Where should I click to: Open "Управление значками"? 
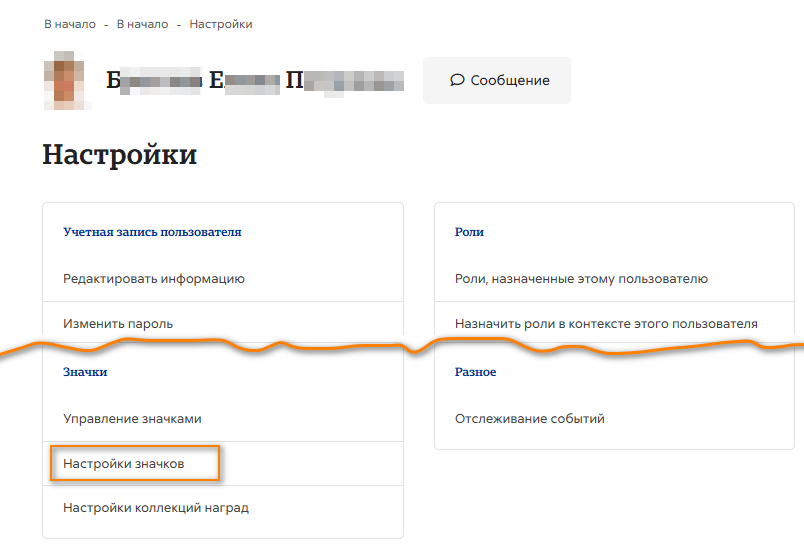click(x=139, y=419)
